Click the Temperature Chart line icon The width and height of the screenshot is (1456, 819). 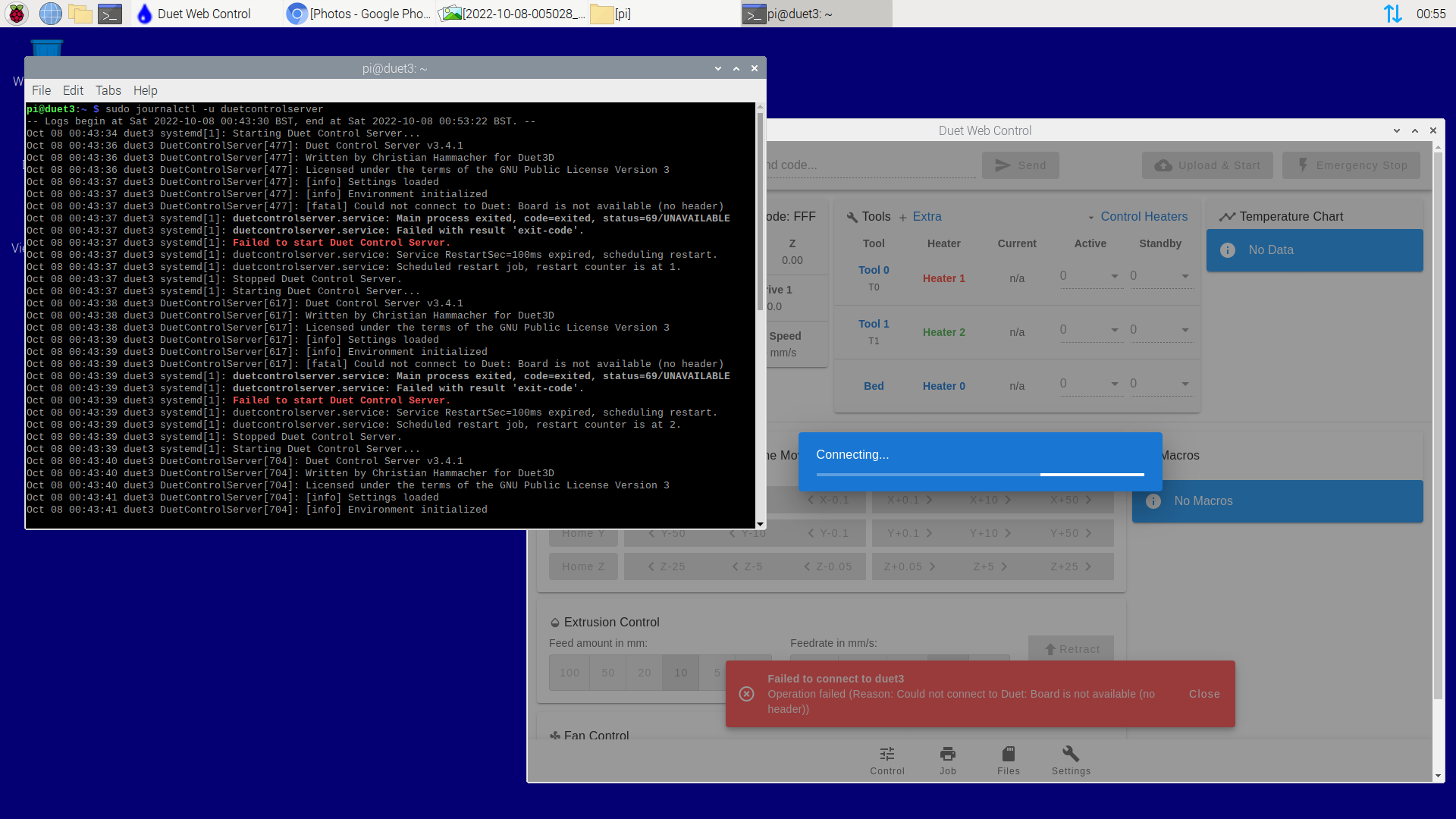click(1227, 217)
